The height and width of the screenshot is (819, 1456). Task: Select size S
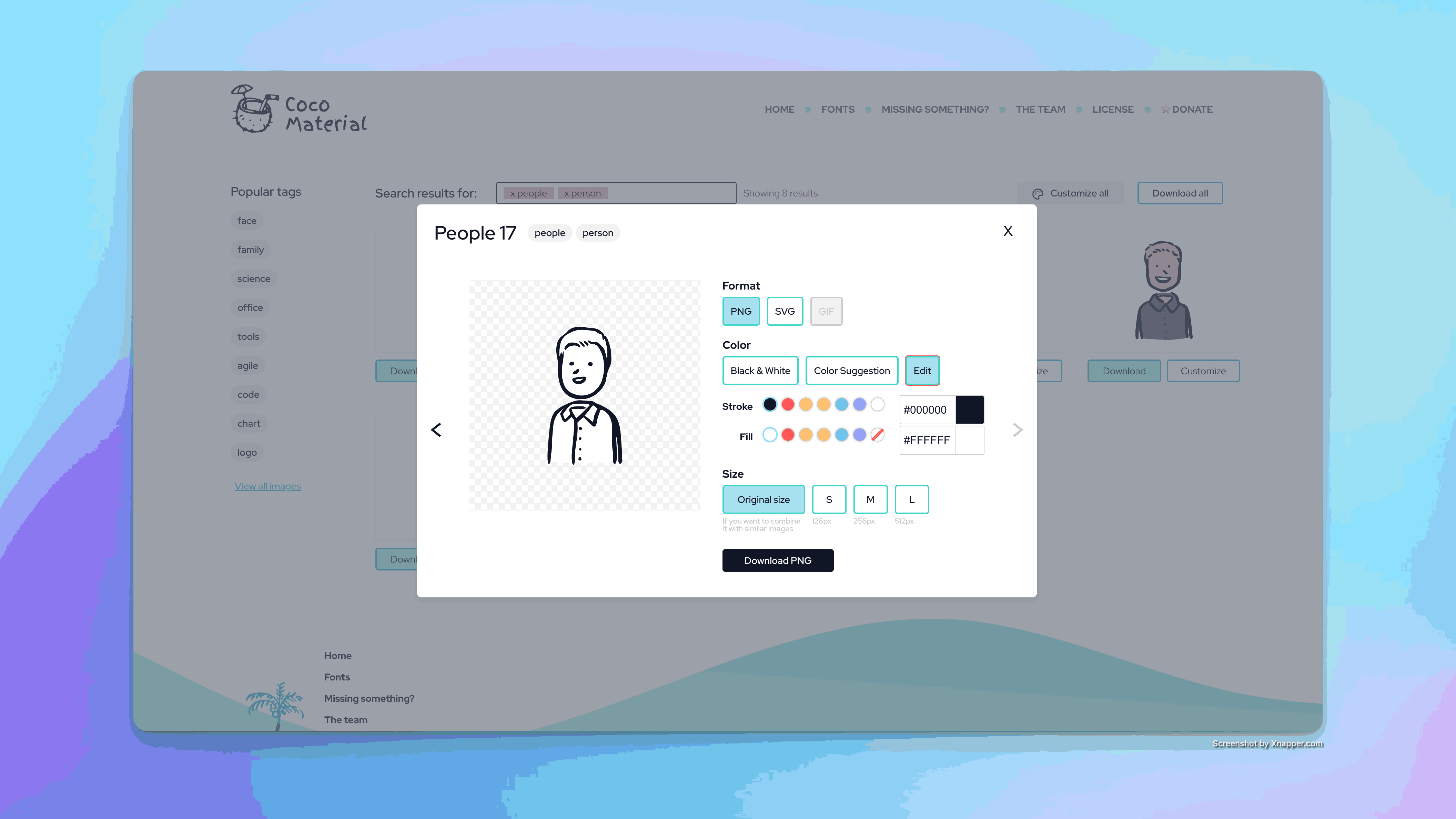tap(829, 500)
